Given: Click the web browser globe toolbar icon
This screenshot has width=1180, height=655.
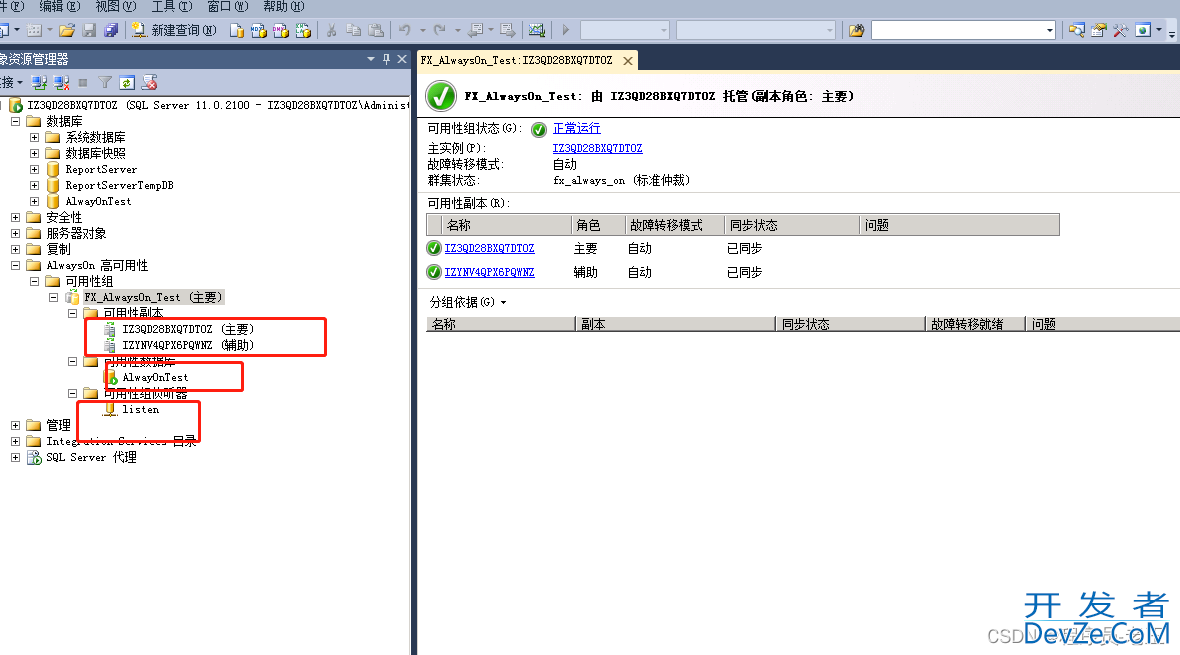Looking at the screenshot, I should (1143, 31).
